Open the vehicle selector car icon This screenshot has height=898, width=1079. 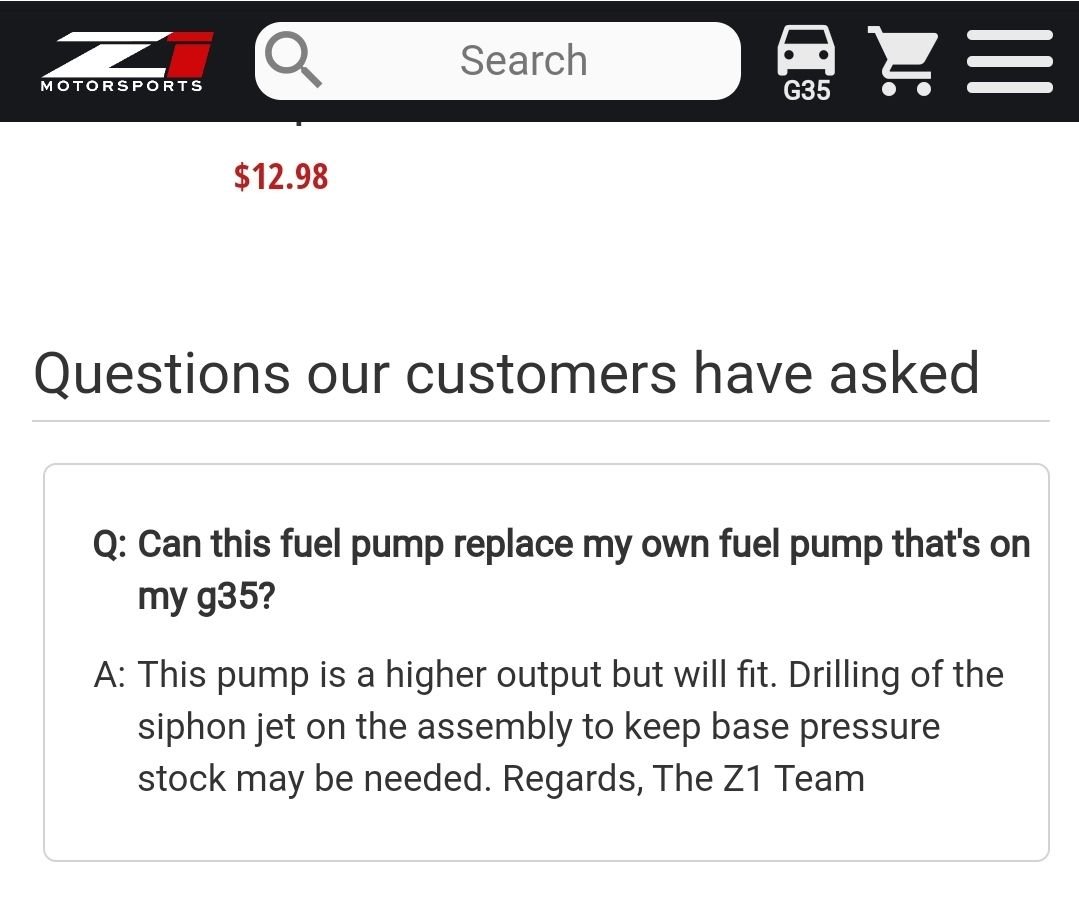806,50
